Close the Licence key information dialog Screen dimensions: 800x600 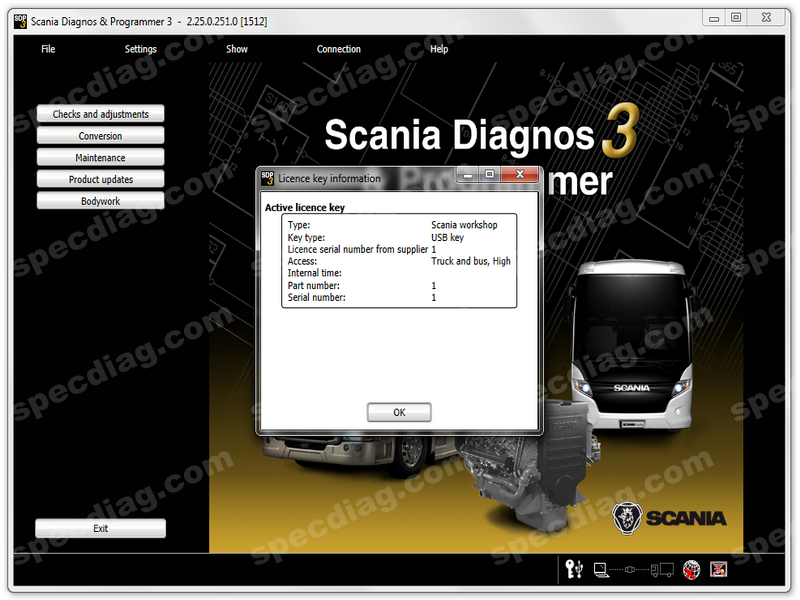pyautogui.click(x=520, y=175)
